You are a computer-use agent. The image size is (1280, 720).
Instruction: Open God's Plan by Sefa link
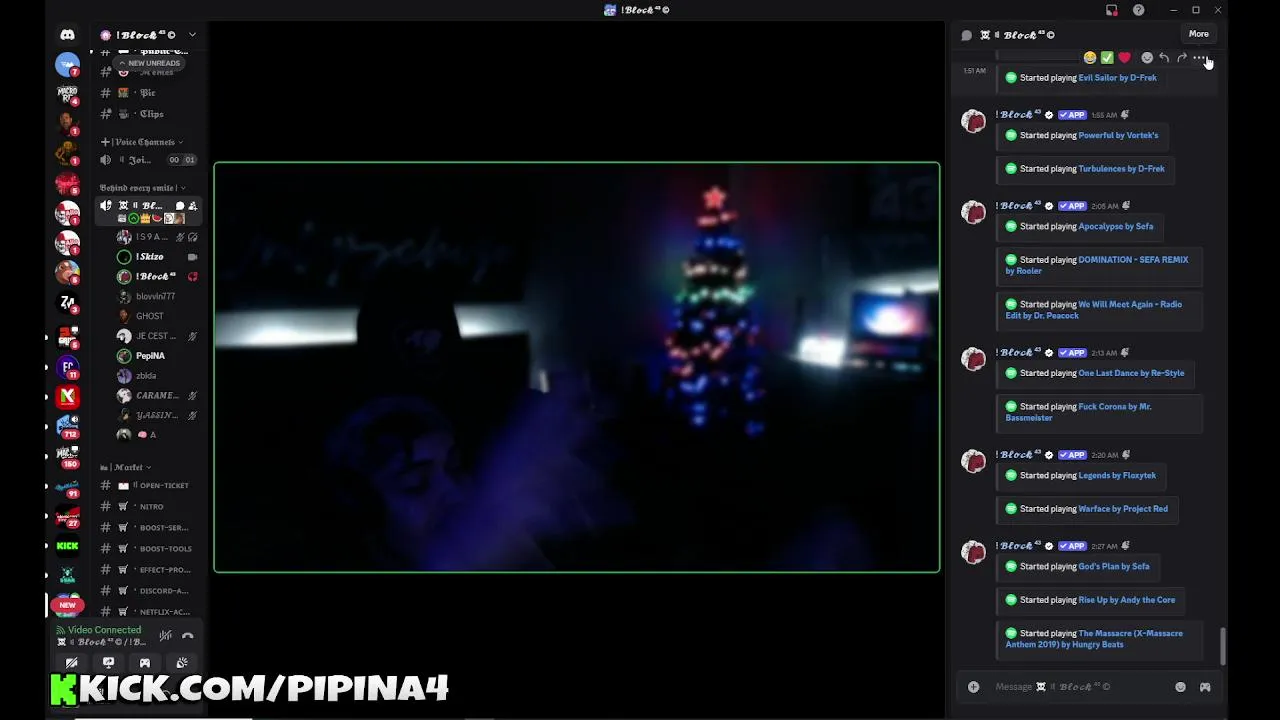coord(1113,567)
